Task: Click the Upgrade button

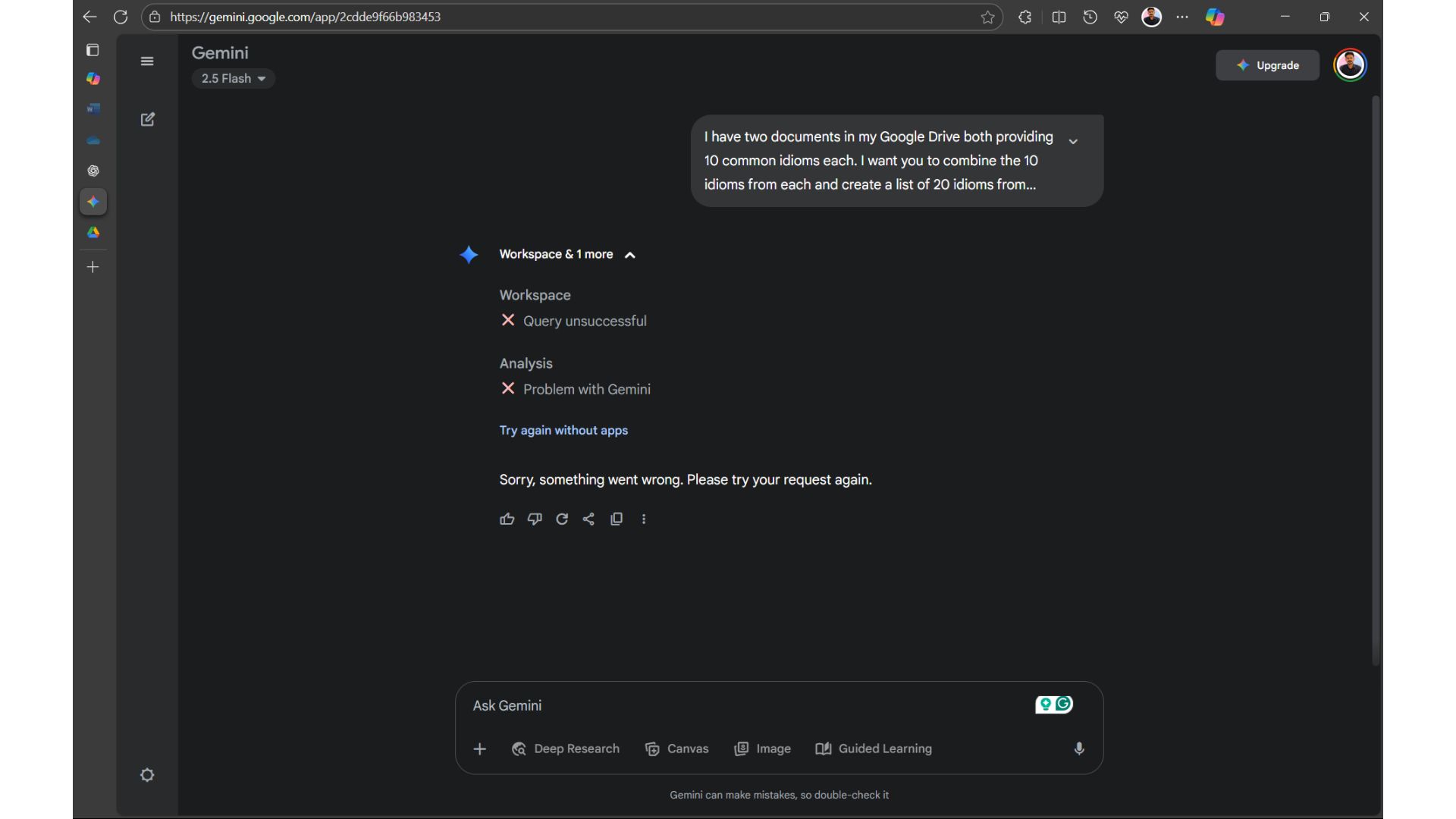Action: point(1267,65)
